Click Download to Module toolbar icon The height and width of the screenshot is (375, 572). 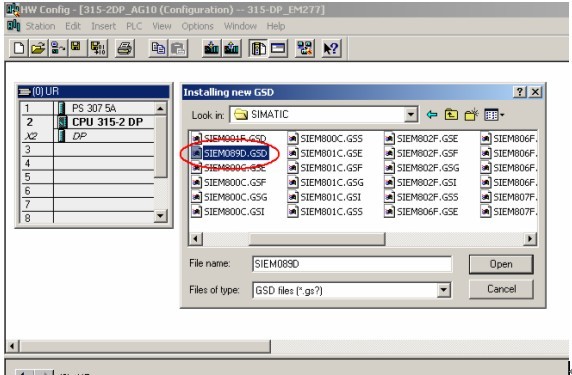[x=211, y=48]
